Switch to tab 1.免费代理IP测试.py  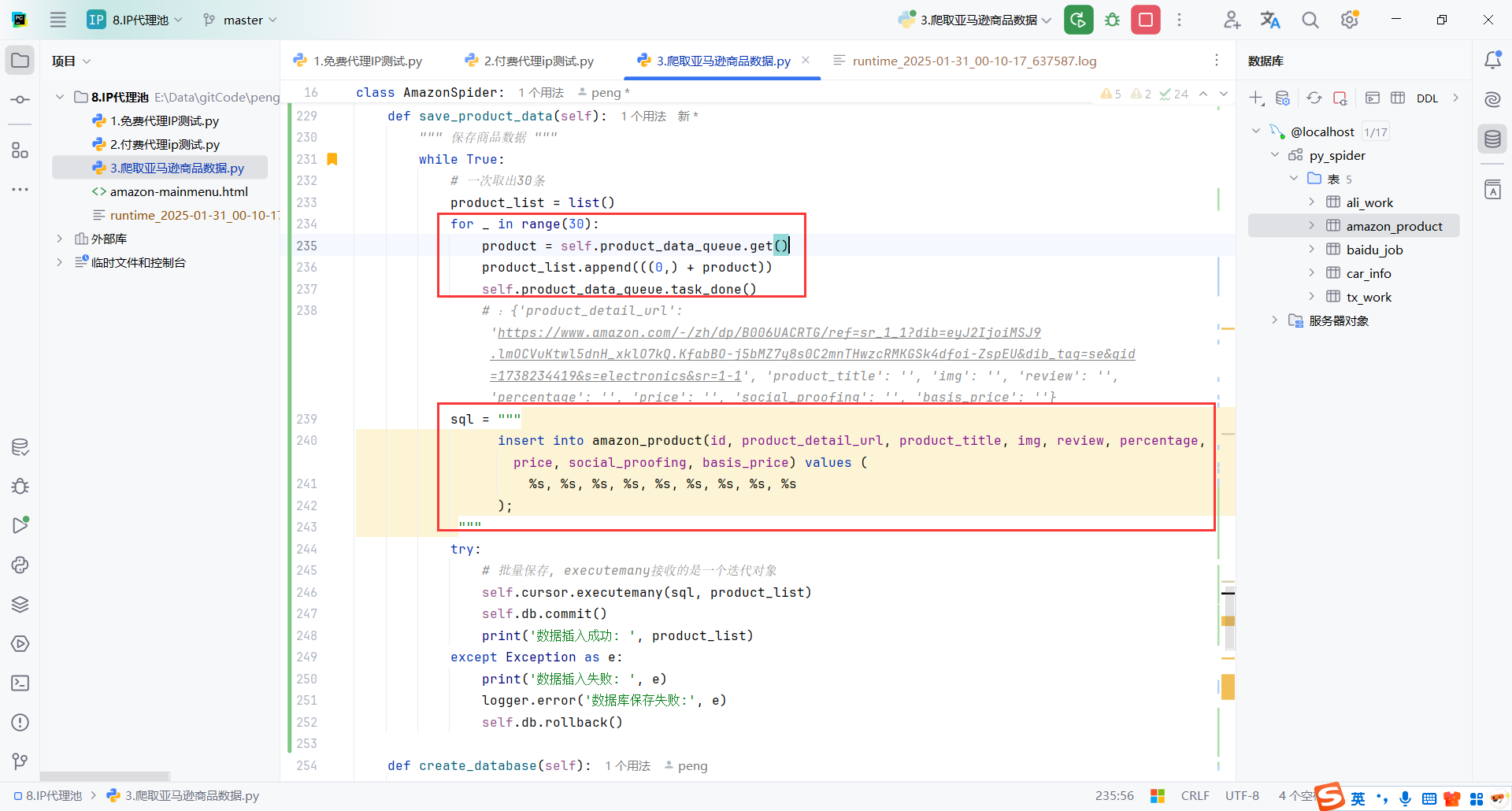click(x=358, y=61)
